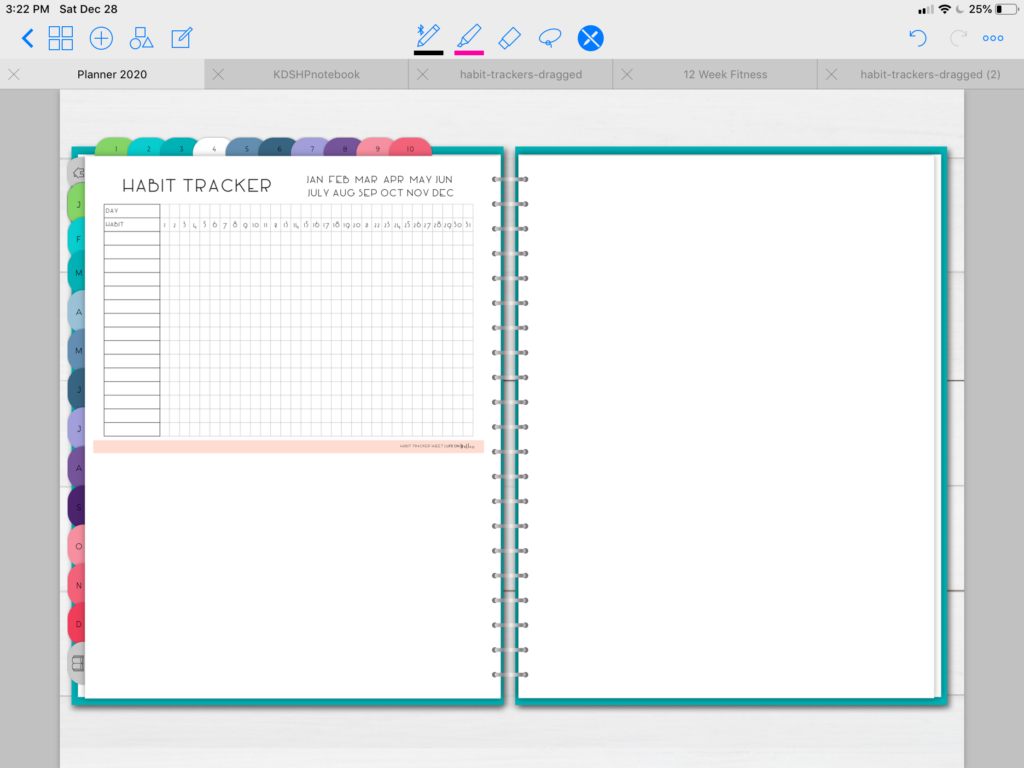Jump to numbered divider tab 5

click(246, 148)
